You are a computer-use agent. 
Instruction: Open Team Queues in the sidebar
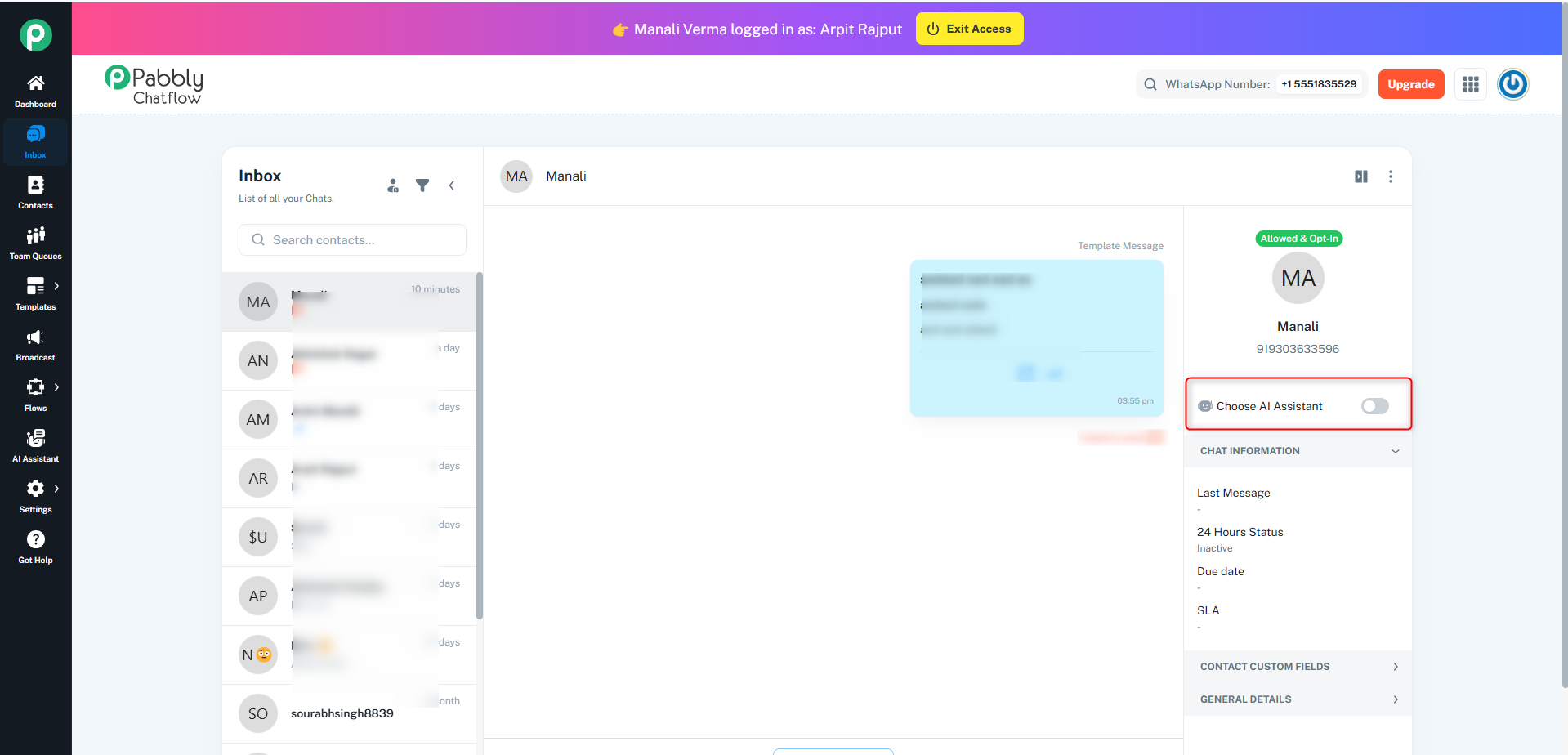click(35, 243)
